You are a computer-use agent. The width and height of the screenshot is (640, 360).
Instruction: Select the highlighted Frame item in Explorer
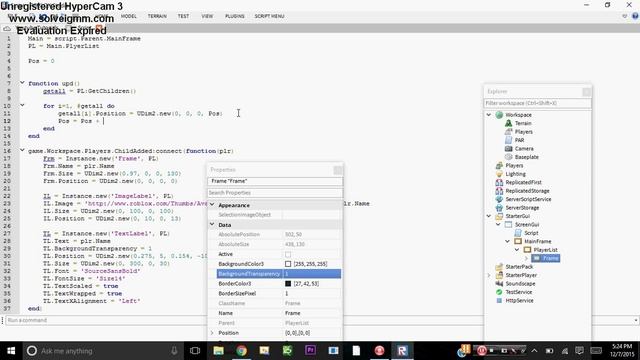[546, 258]
